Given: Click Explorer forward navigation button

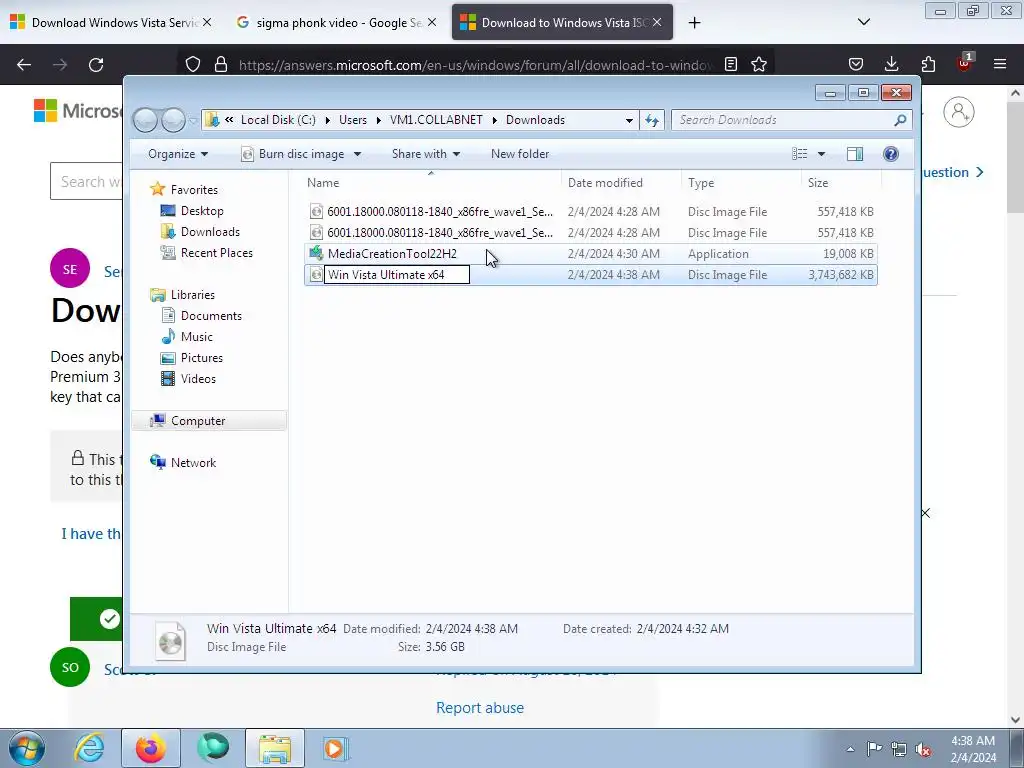Looking at the screenshot, I should click(x=172, y=120).
